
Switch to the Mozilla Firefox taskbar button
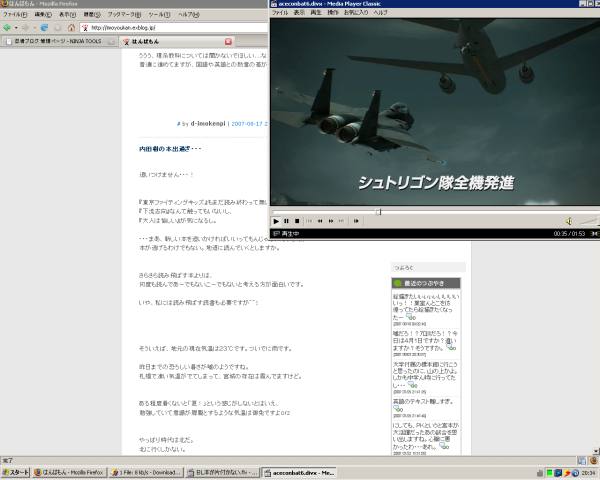coord(69,473)
